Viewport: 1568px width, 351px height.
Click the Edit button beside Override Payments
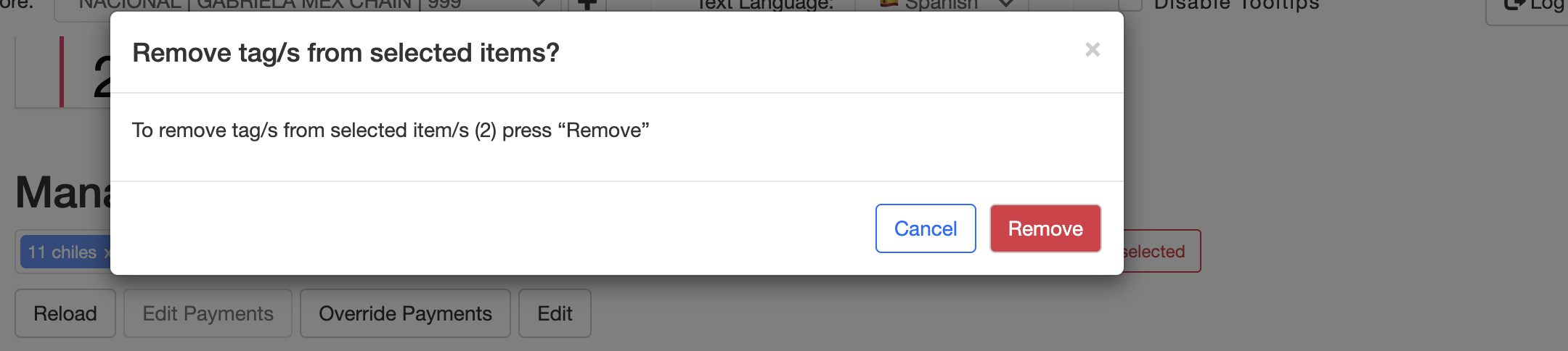tap(555, 313)
